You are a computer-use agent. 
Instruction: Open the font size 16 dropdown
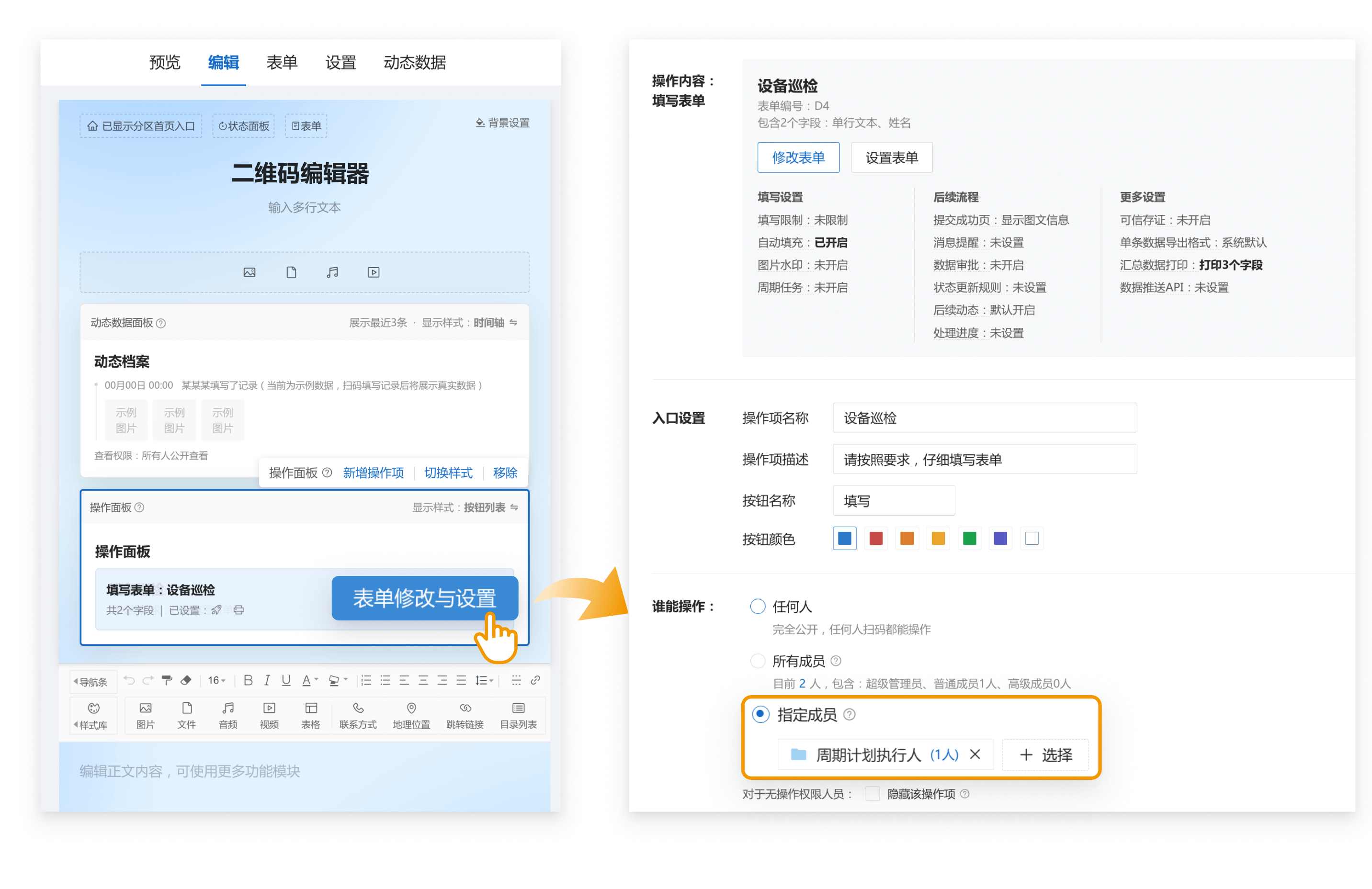point(217,680)
